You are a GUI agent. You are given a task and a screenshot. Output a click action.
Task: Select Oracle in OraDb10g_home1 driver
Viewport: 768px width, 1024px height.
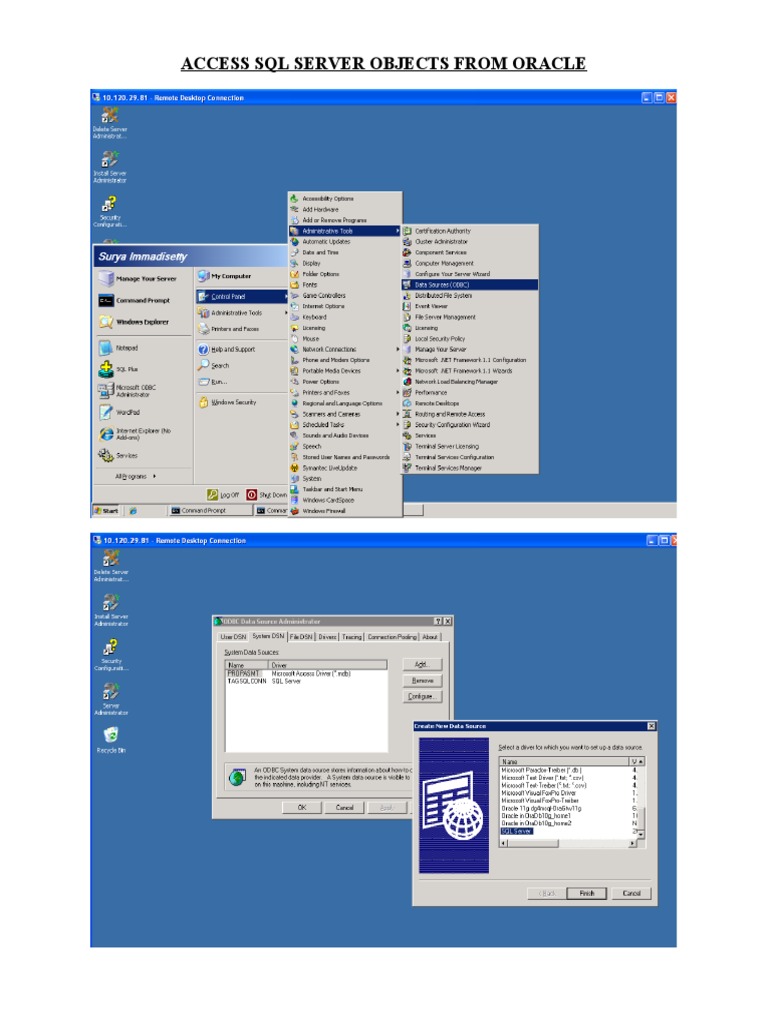click(x=536, y=816)
